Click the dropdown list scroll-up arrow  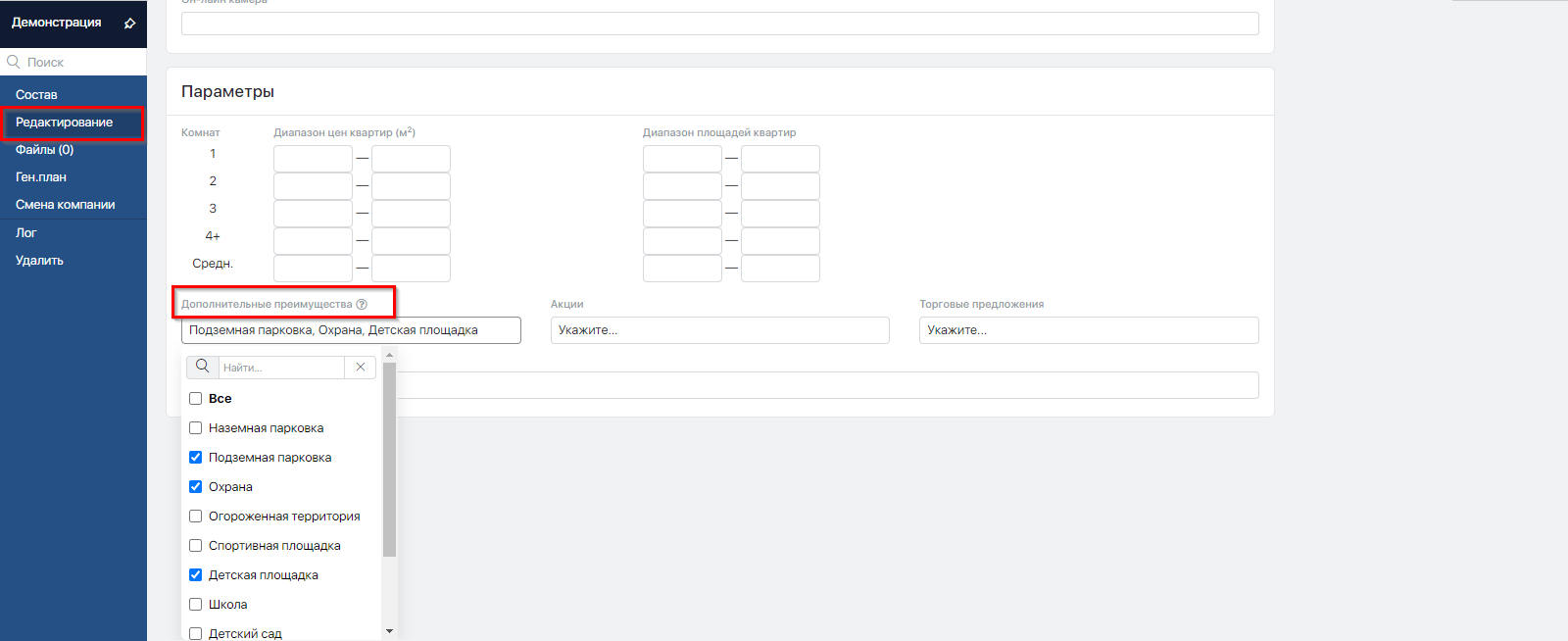click(x=389, y=356)
